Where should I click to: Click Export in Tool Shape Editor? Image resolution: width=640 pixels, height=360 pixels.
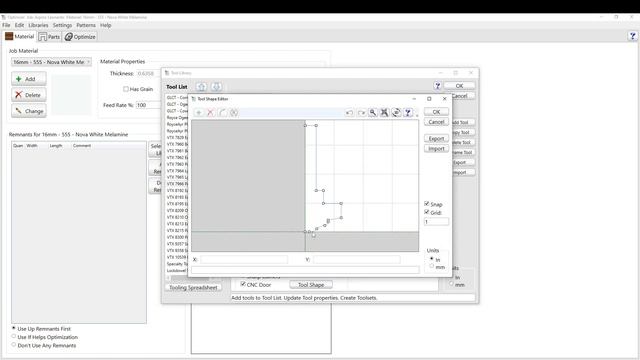436,138
